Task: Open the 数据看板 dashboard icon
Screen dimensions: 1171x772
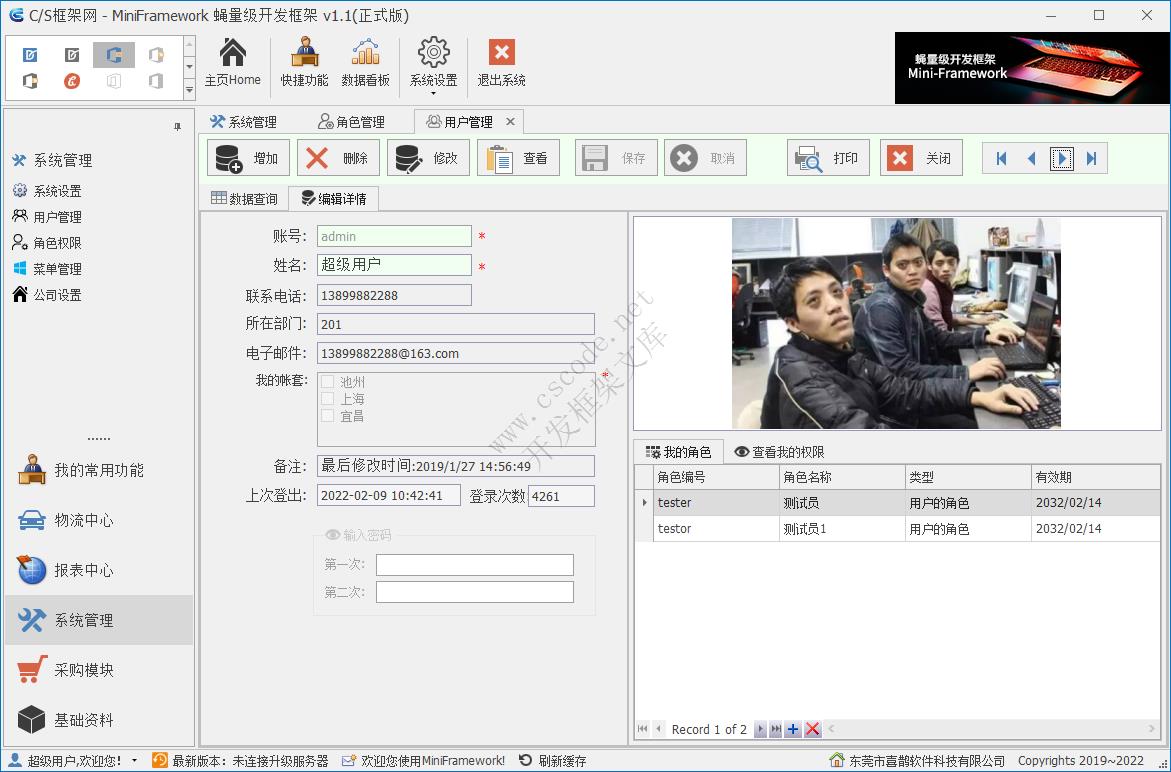Action: [366, 55]
